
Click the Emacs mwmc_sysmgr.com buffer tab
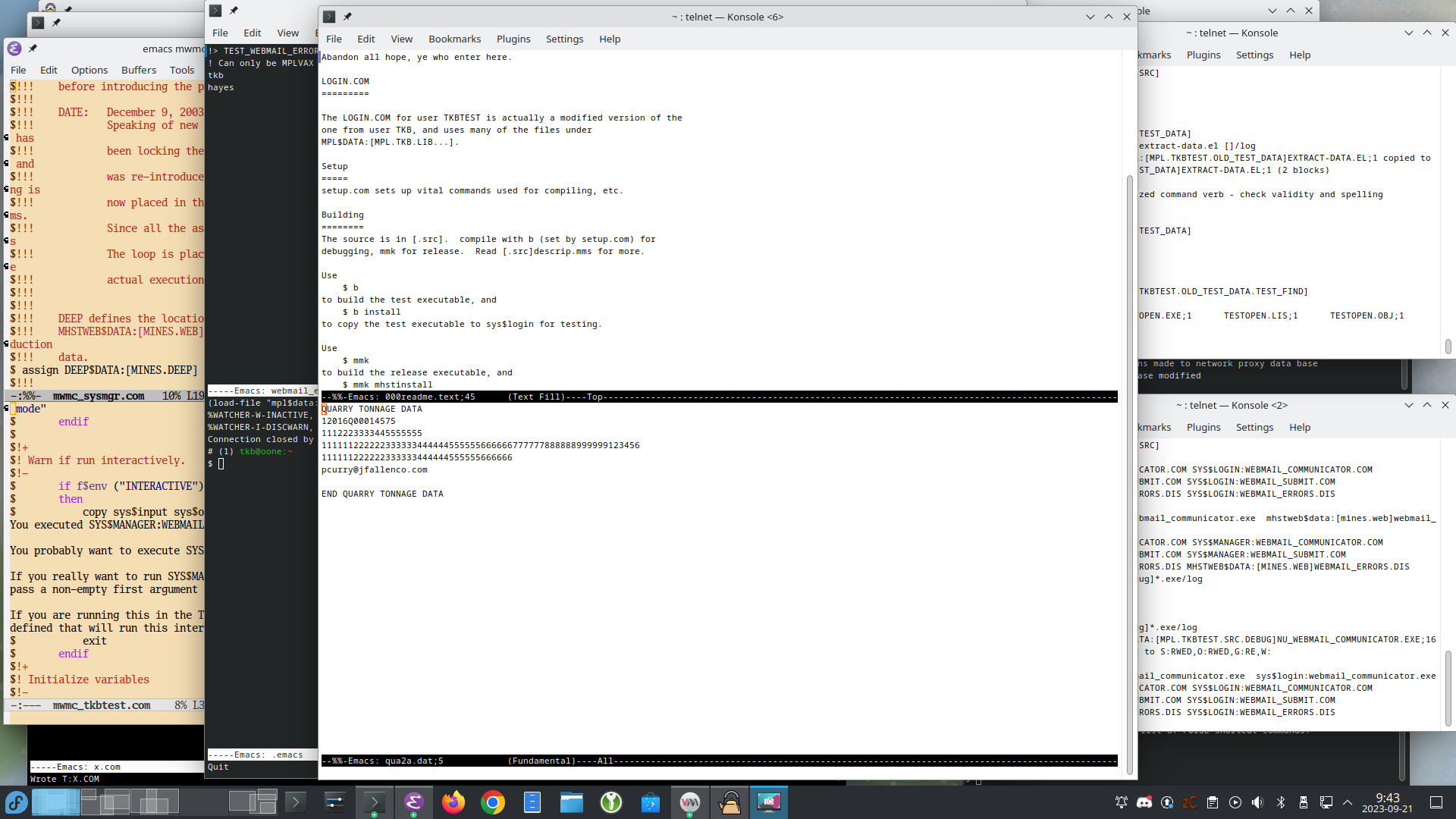[100, 395]
